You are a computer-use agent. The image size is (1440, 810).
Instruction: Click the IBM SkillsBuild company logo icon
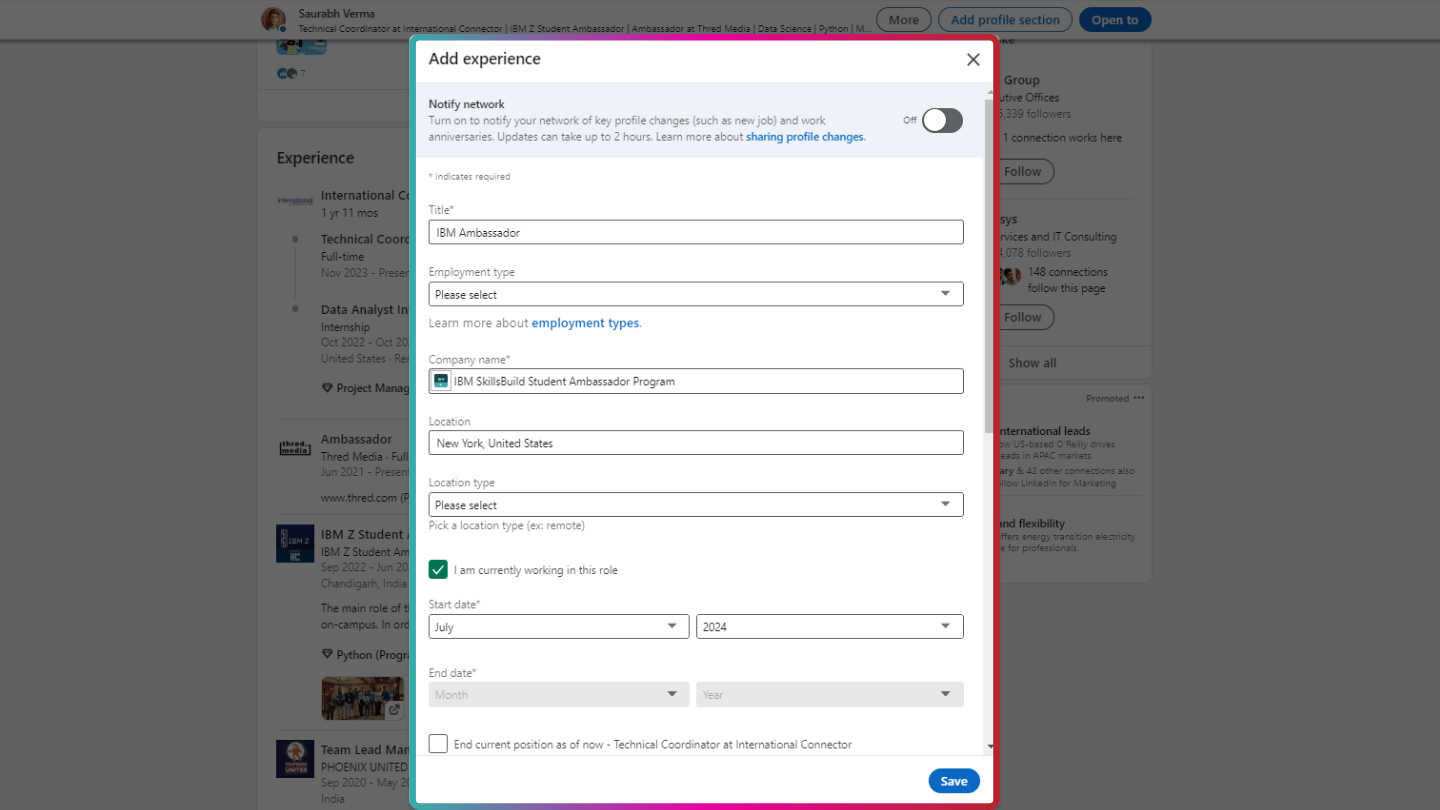441,381
